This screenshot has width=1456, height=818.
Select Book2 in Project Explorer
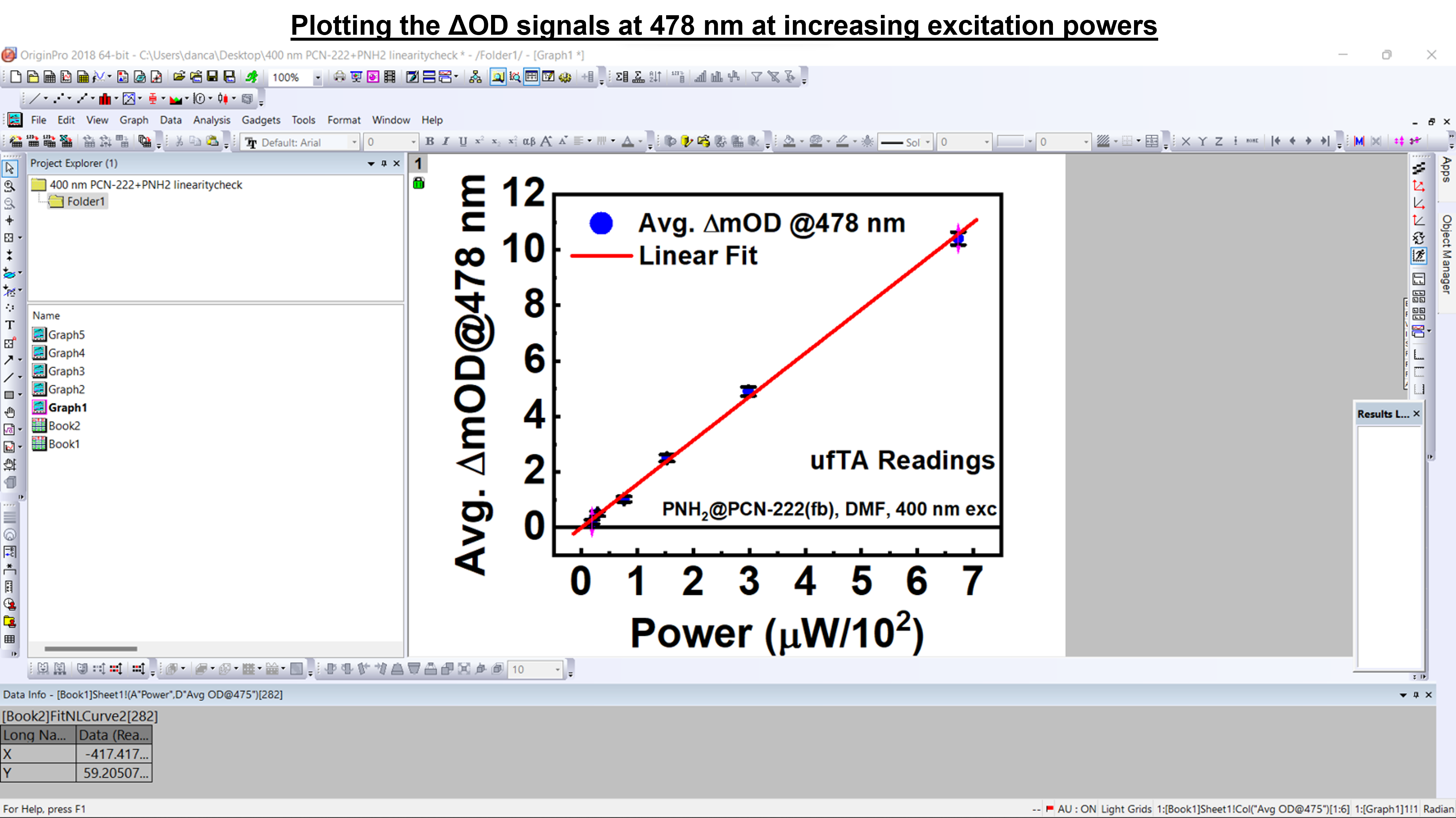click(64, 425)
